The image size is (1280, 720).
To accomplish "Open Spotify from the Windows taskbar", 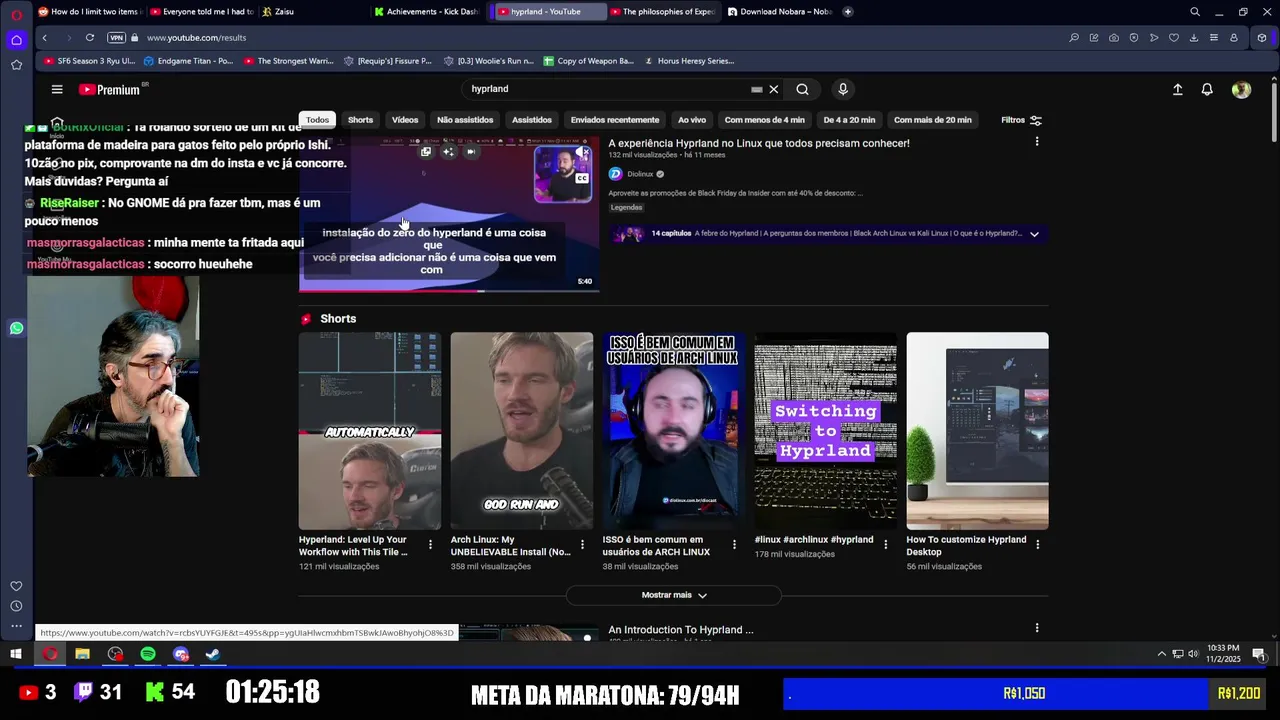I will (x=148, y=654).
